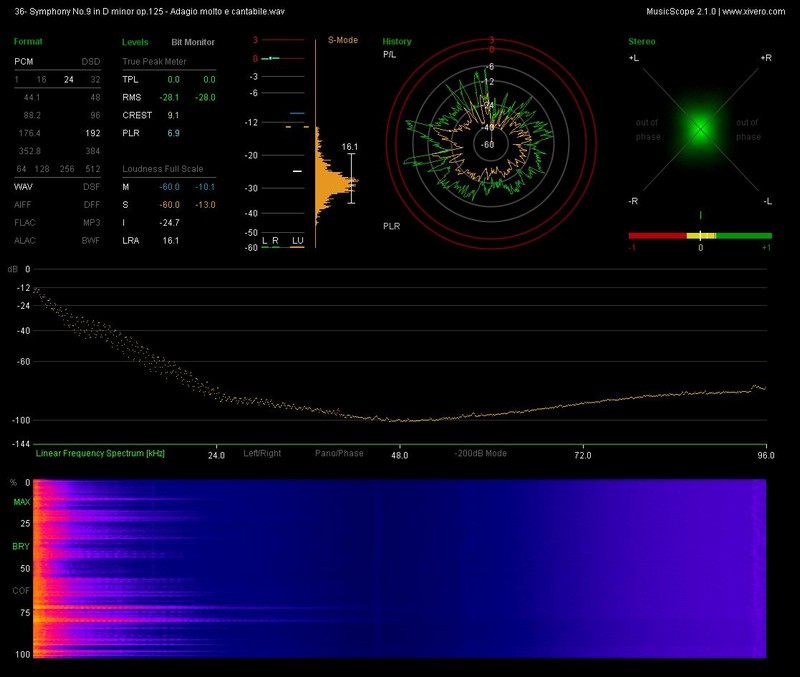Select the COF spectrogram color scheme
Image resolution: width=800 pixels, height=677 pixels.
point(21,591)
